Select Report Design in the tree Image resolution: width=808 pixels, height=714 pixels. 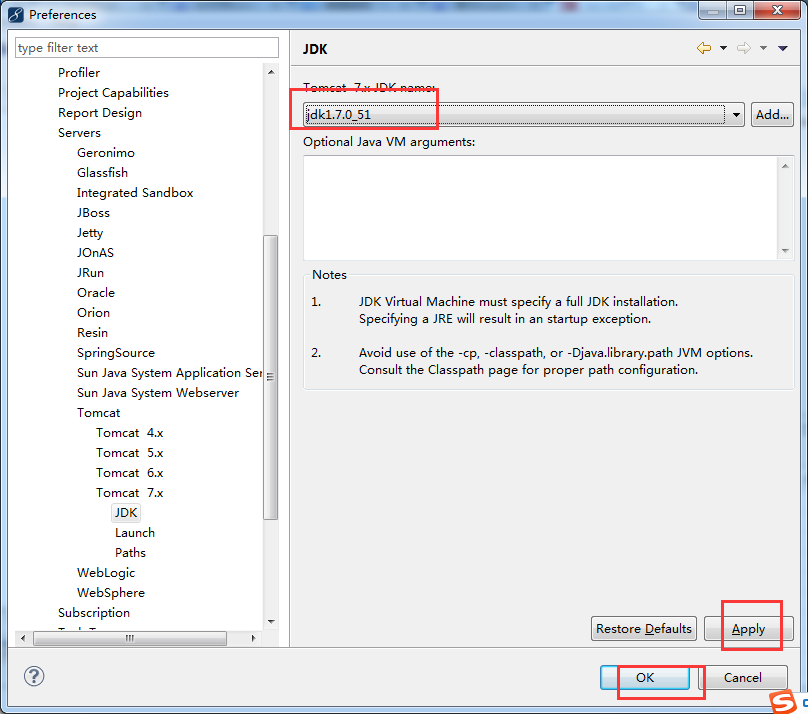coord(100,113)
